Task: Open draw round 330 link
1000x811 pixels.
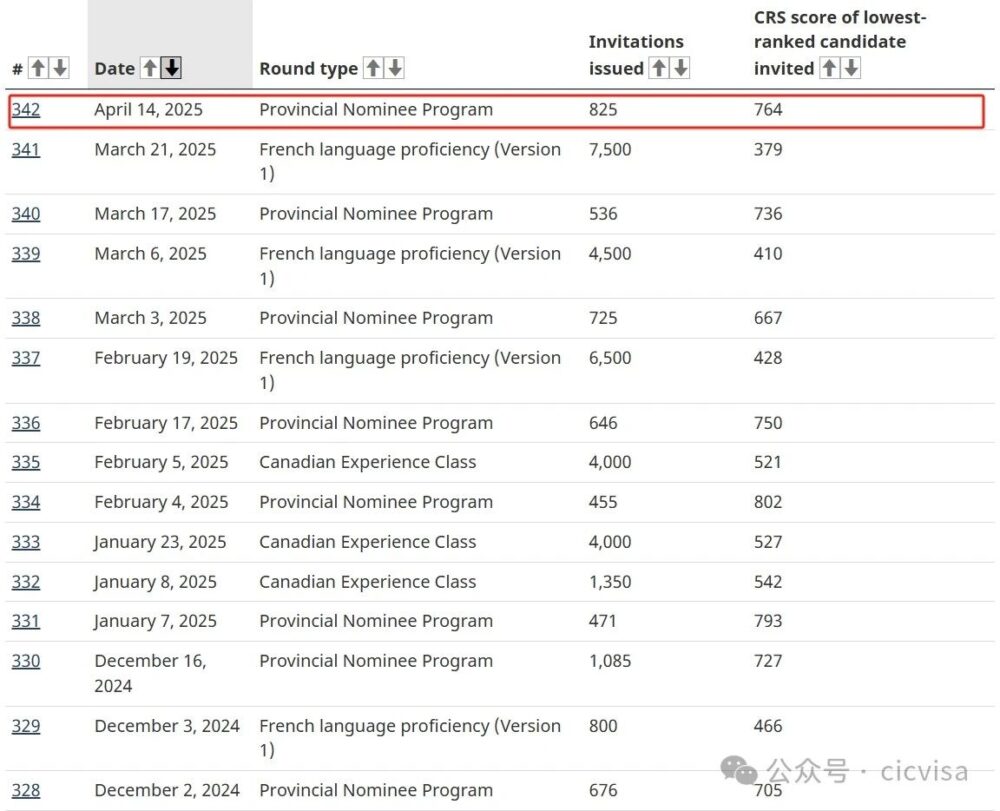Action: (x=26, y=661)
